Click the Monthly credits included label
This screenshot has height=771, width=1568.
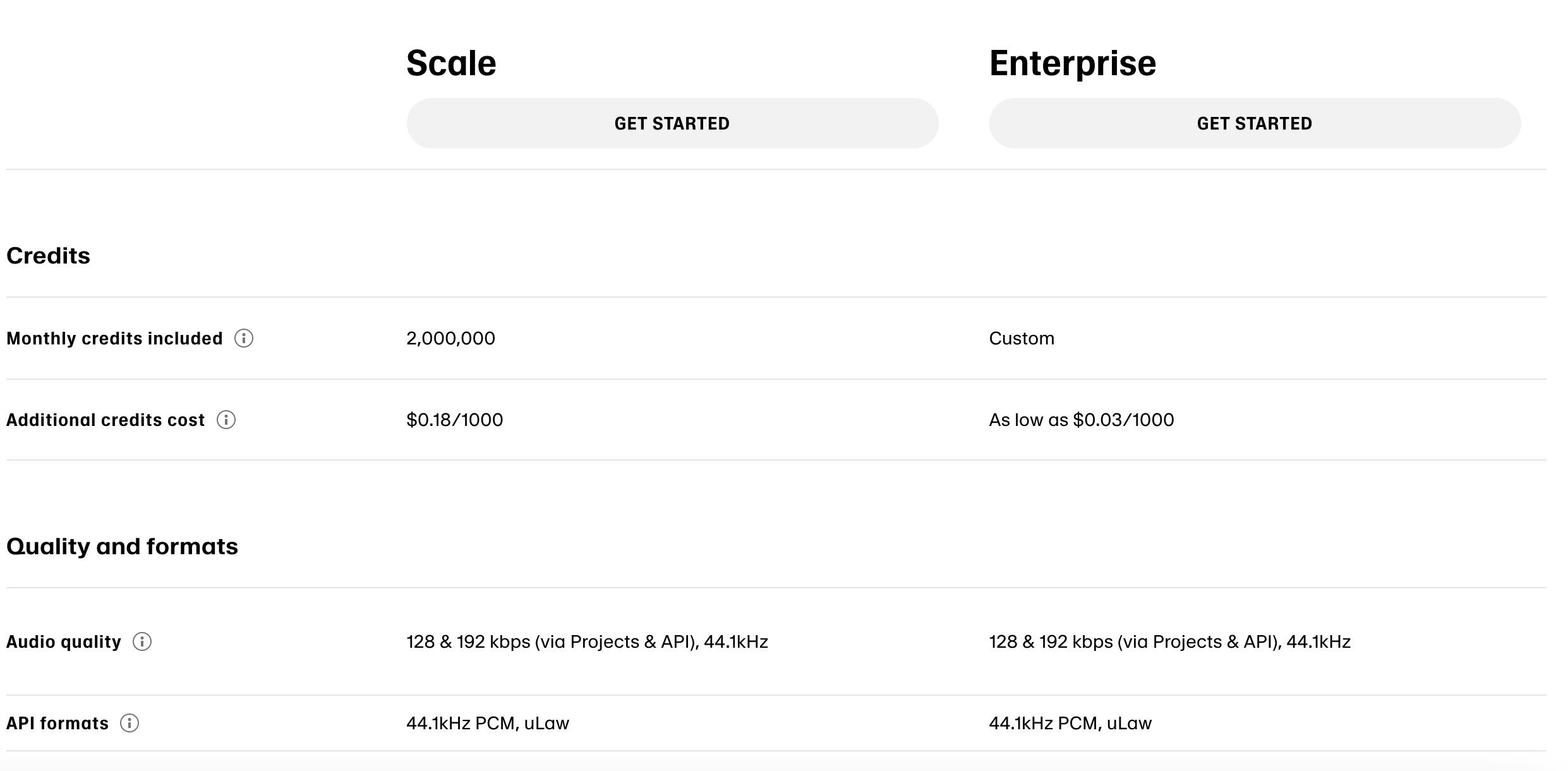pyautogui.click(x=114, y=339)
